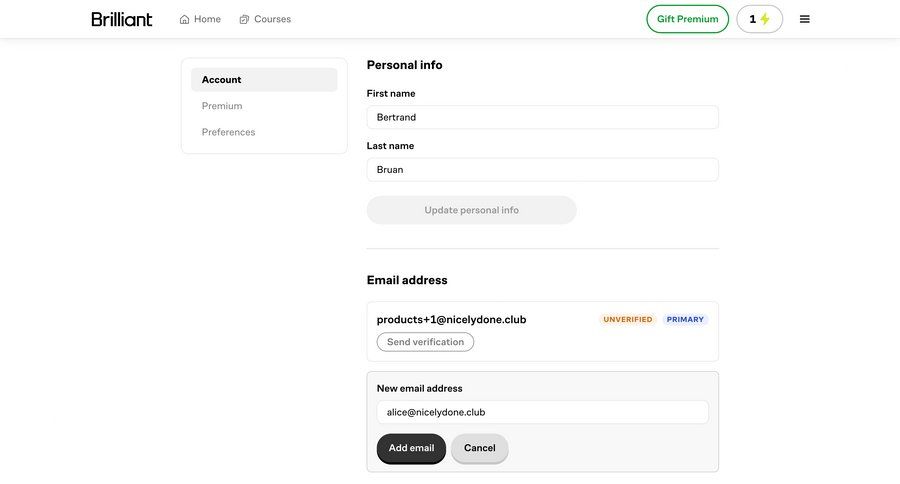Open the Courses navigation link
This screenshot has width=900, height=484.
(272, 19)
